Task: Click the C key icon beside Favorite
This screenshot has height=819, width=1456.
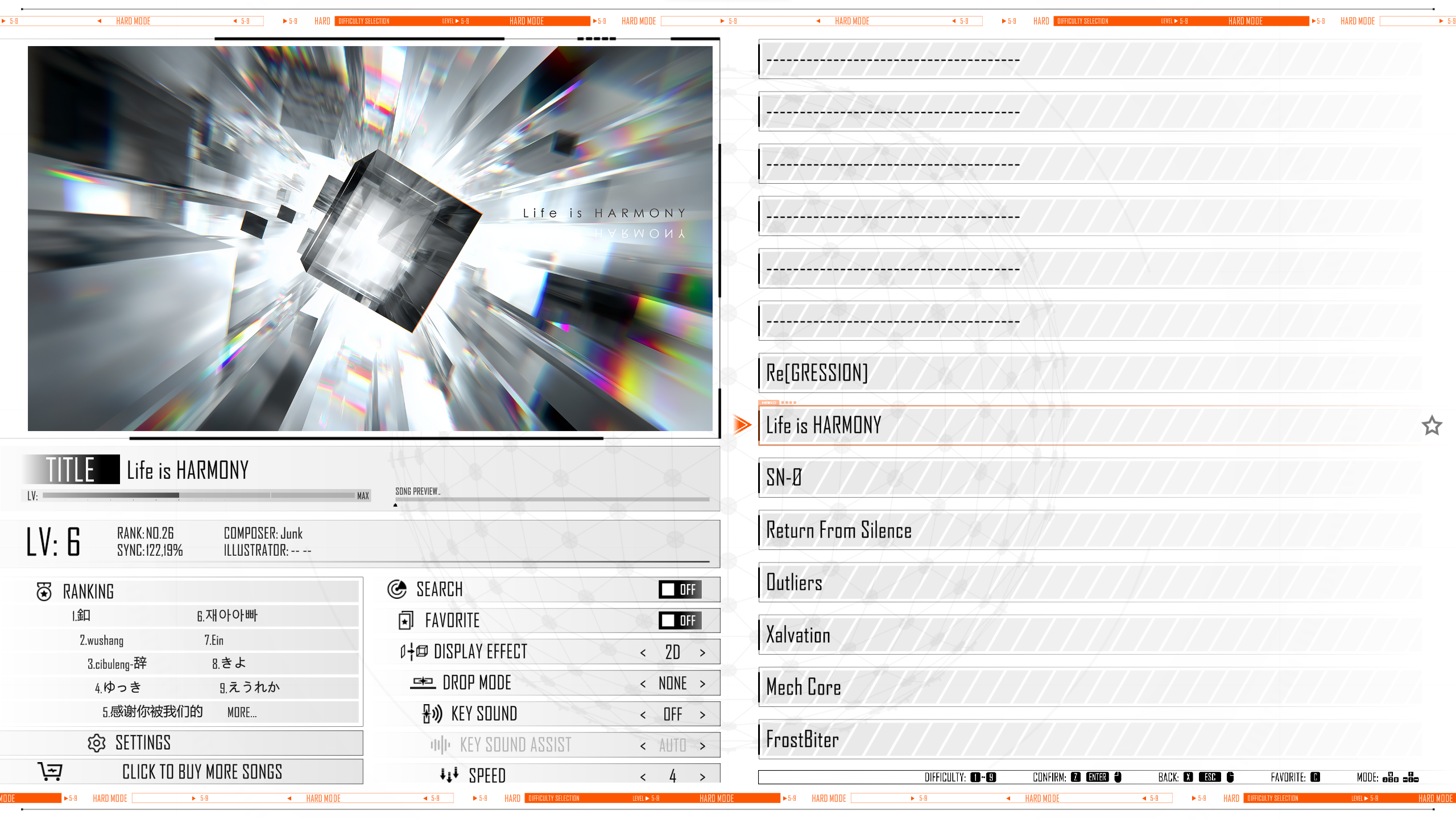Action: 1315,777
